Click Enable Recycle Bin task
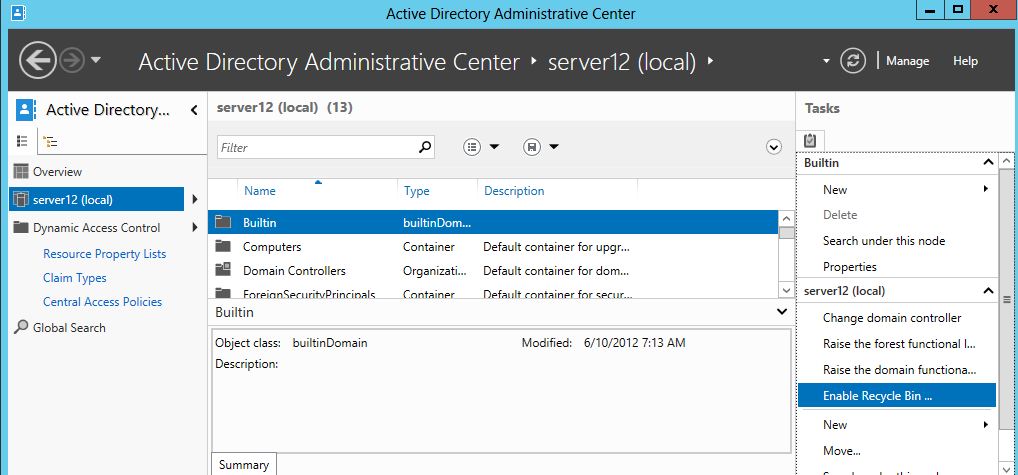This screenshot has height=475, width=1018. tap(877, 395)
